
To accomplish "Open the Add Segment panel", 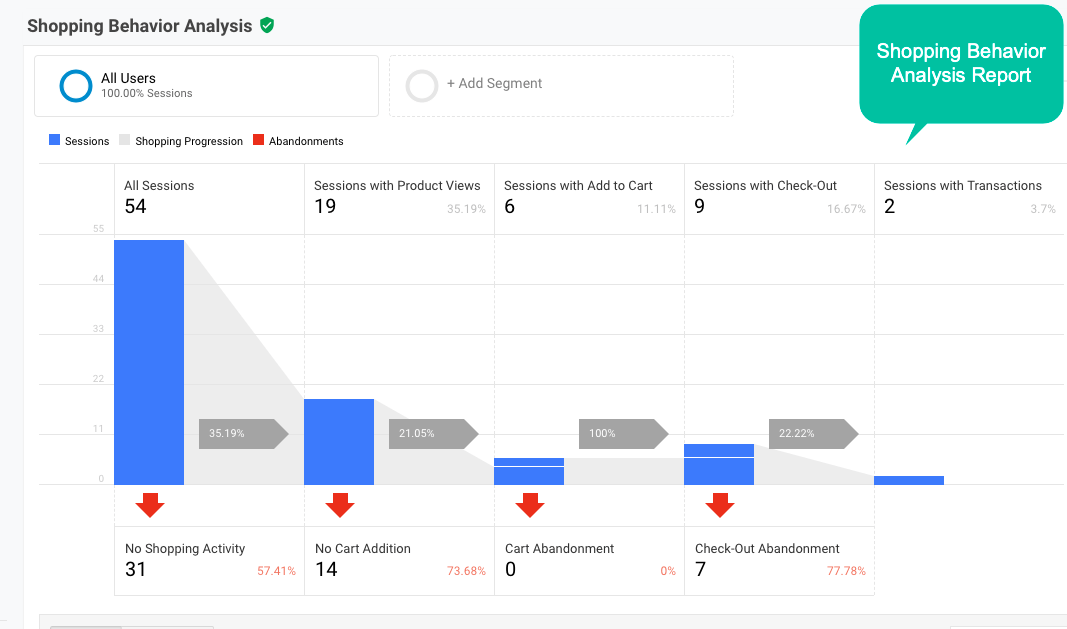I will pos(561,86).
